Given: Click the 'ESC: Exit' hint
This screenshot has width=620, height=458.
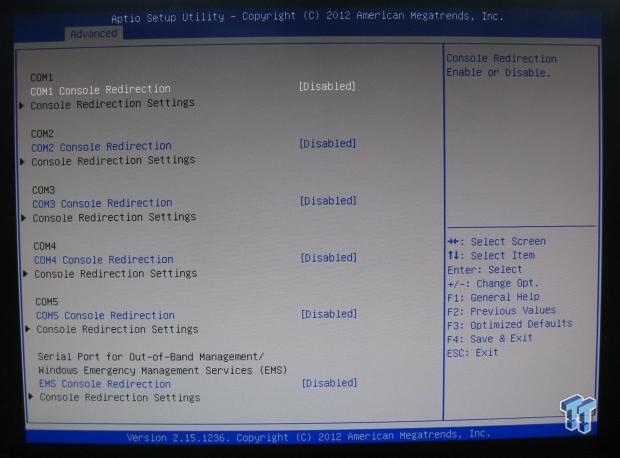Looking at the screenshot, I should (x=473, y=353).
